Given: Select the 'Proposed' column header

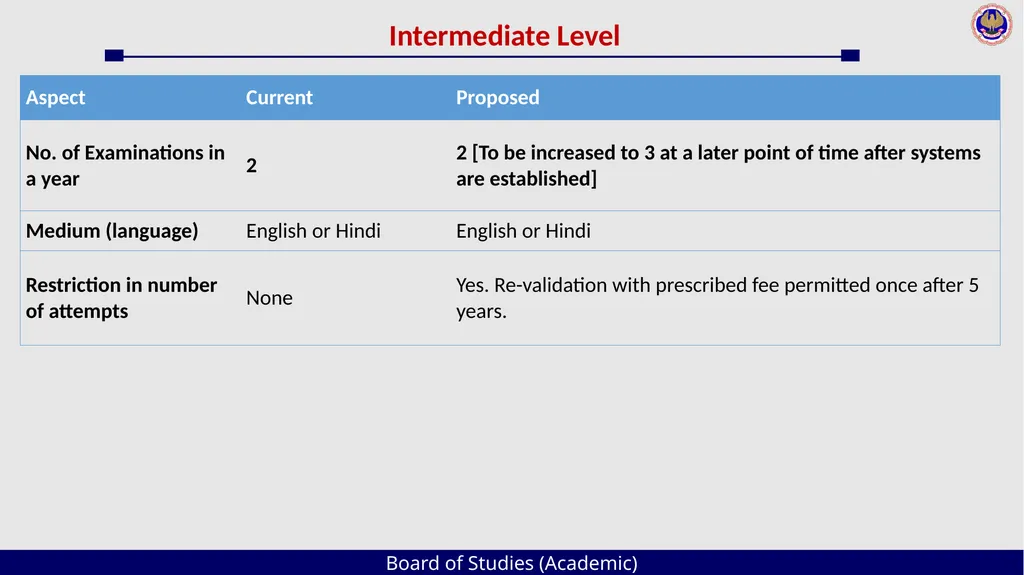Looking at the screenshot, I should 498,97.
